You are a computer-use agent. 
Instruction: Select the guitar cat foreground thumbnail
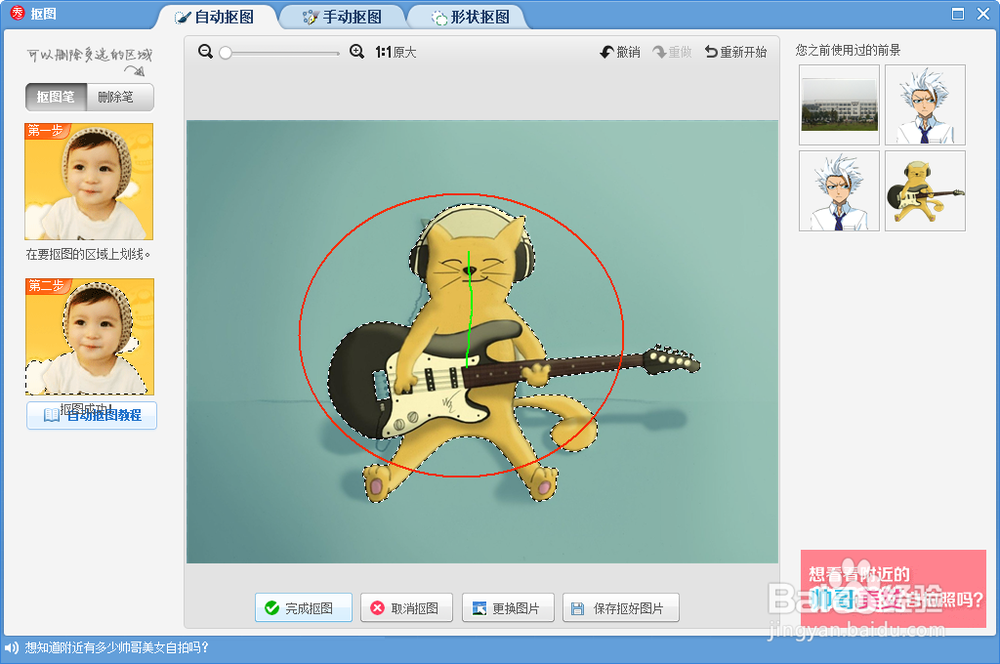coord(925,191)
